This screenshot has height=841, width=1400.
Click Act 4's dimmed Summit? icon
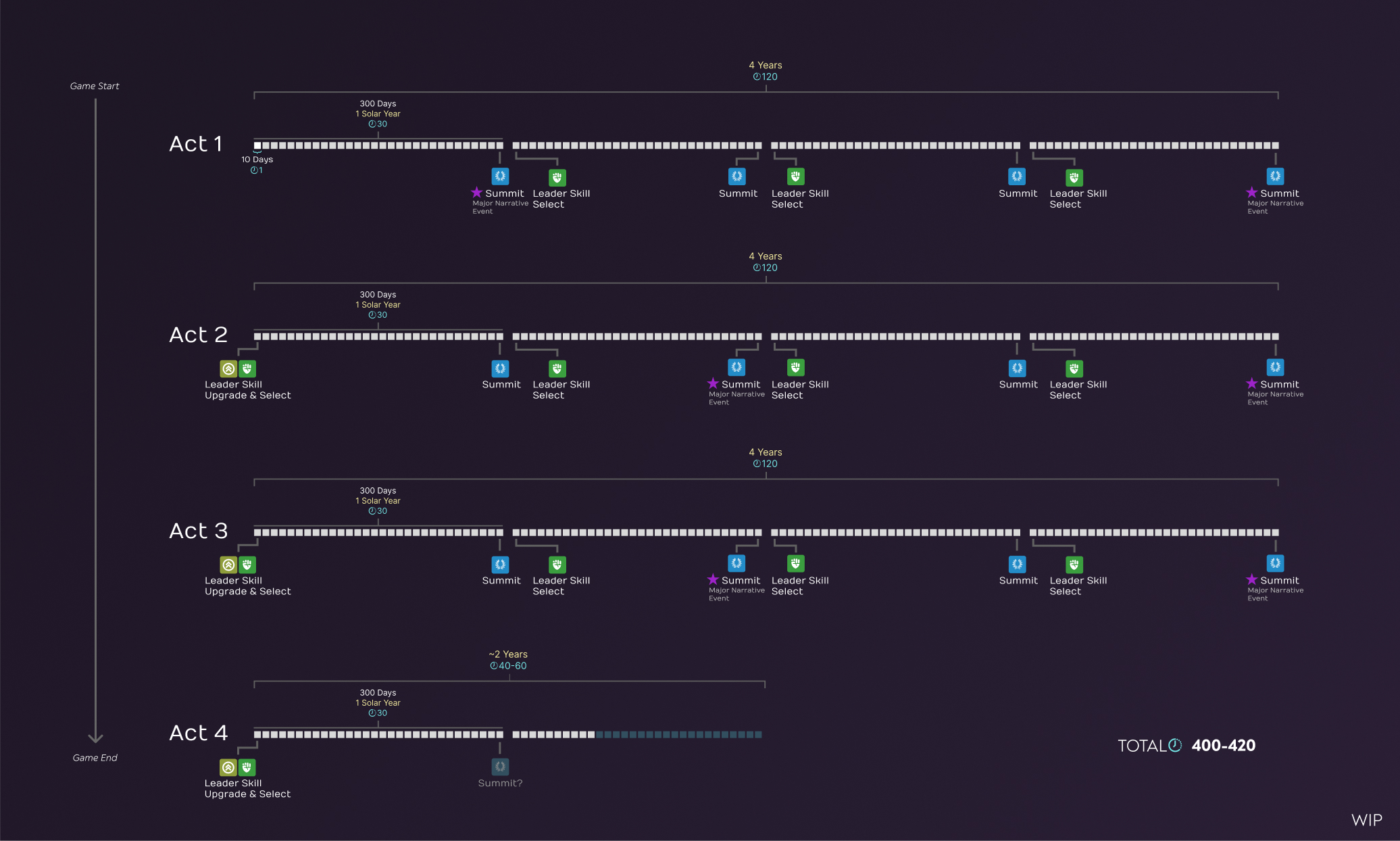click(500, 767)
